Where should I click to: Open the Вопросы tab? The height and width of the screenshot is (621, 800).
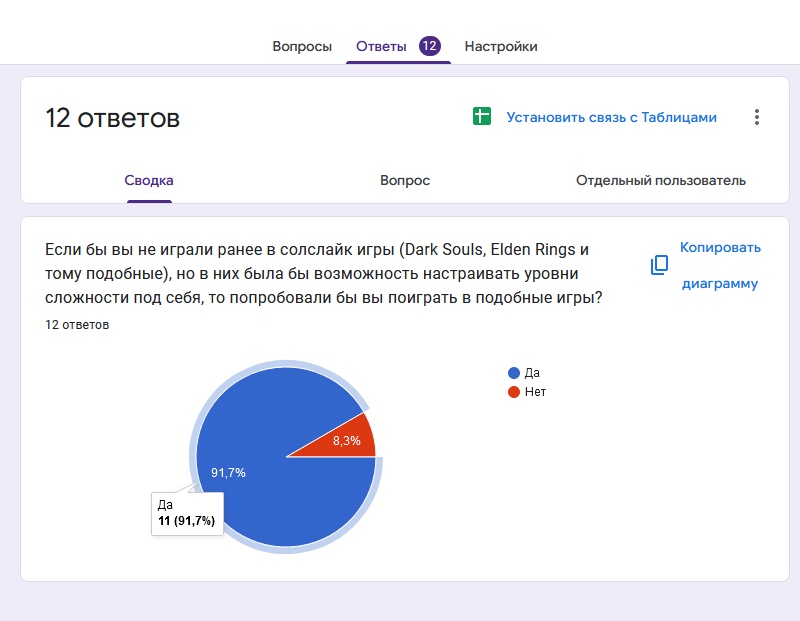coord(302,46)
